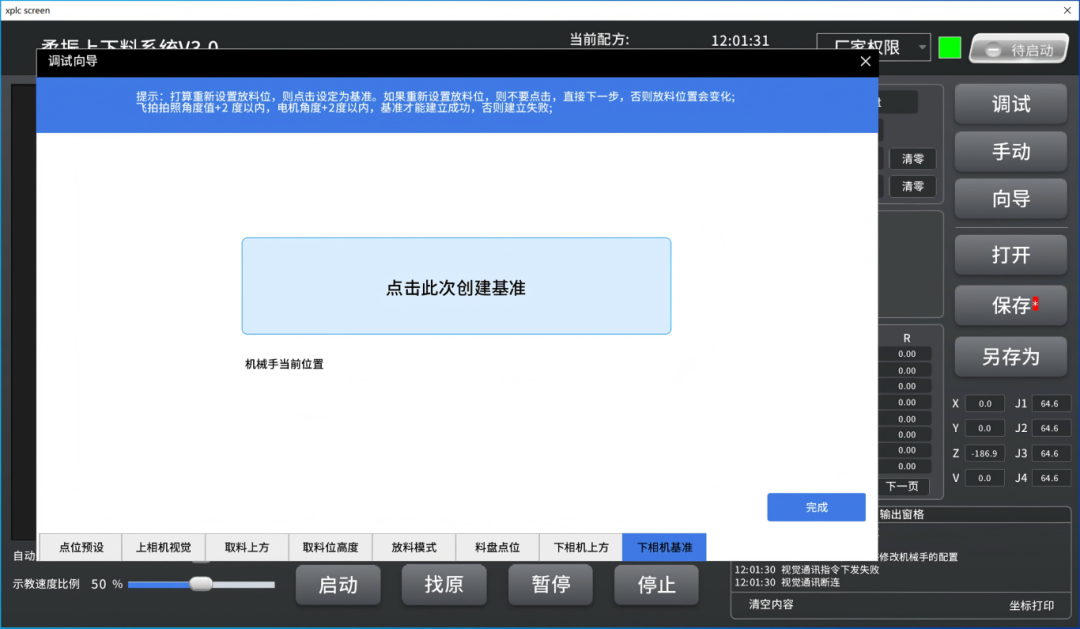Image resolution: width=1080 pixels, height=629 pixels.
Task: Switch to the 取料上方 tab
Action: click(x=247, y=547)
